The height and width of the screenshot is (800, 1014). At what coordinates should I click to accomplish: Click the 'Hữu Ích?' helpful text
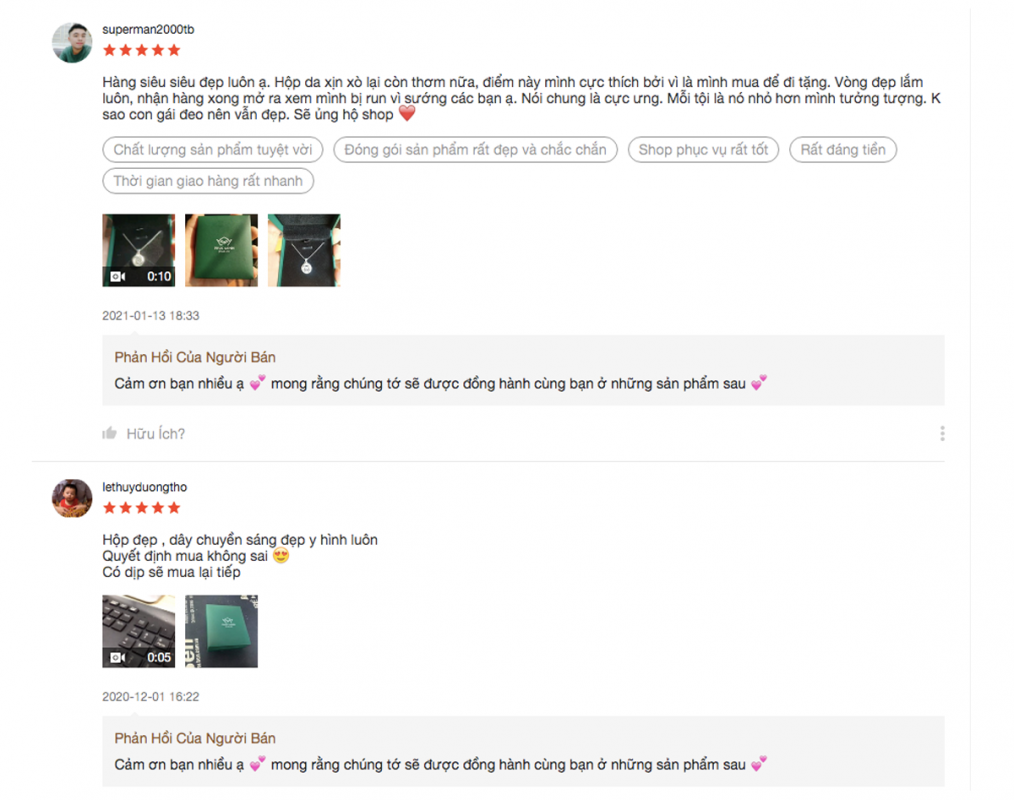tap(156, 434)
